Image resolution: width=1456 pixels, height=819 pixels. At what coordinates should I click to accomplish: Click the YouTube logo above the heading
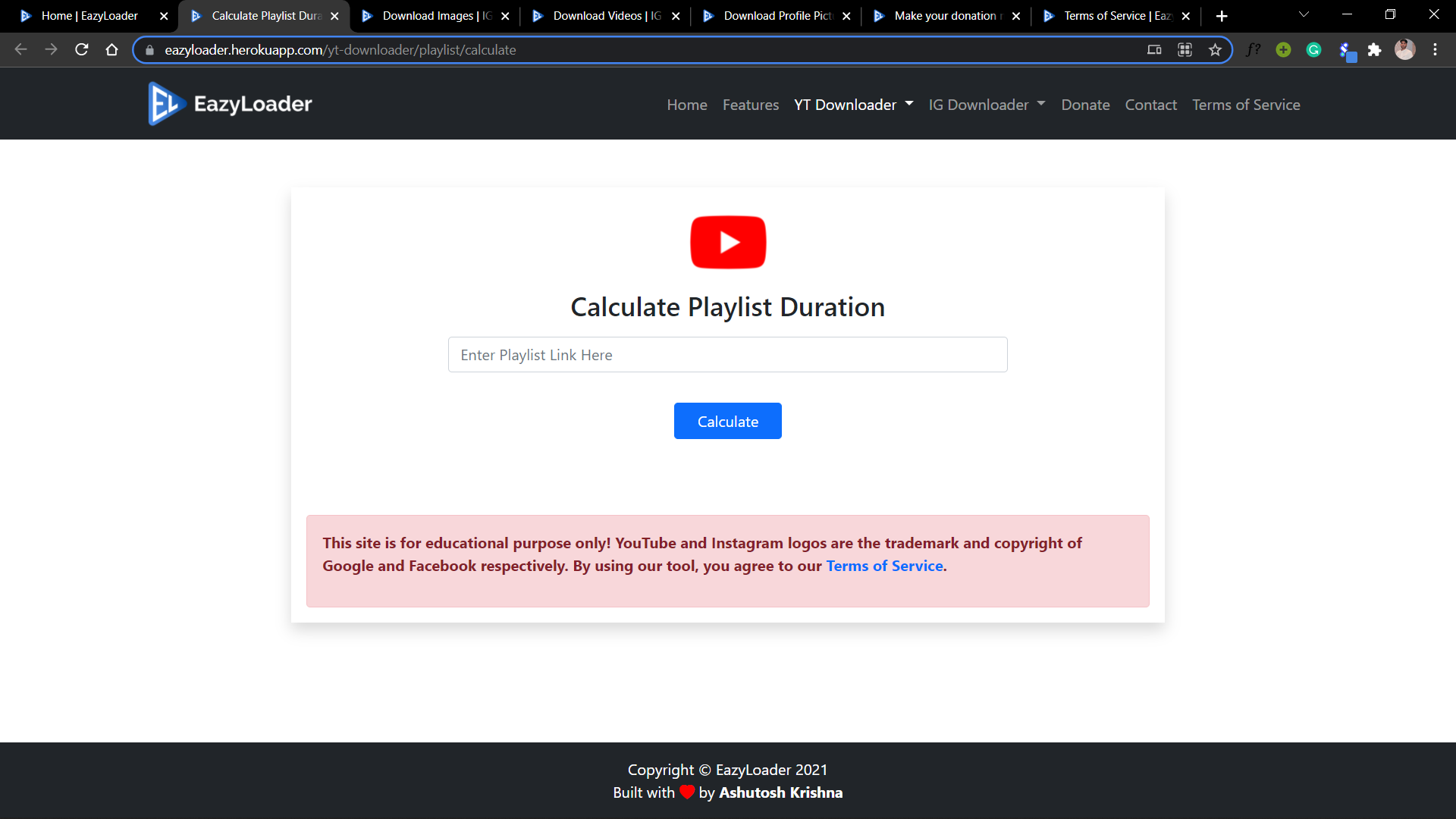click(x=727, y=242)
